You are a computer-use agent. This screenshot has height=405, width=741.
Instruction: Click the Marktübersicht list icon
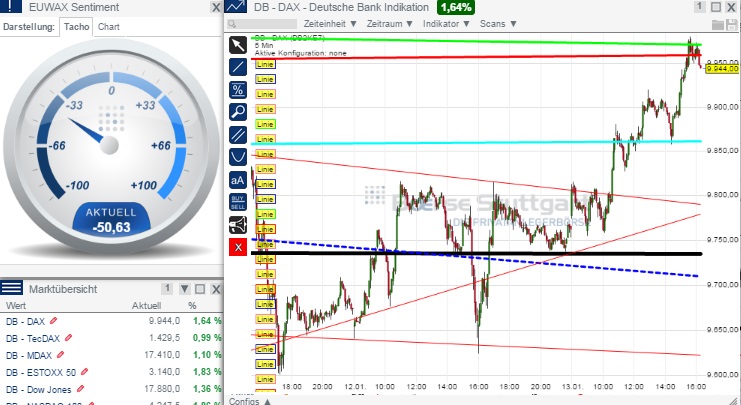11,287
